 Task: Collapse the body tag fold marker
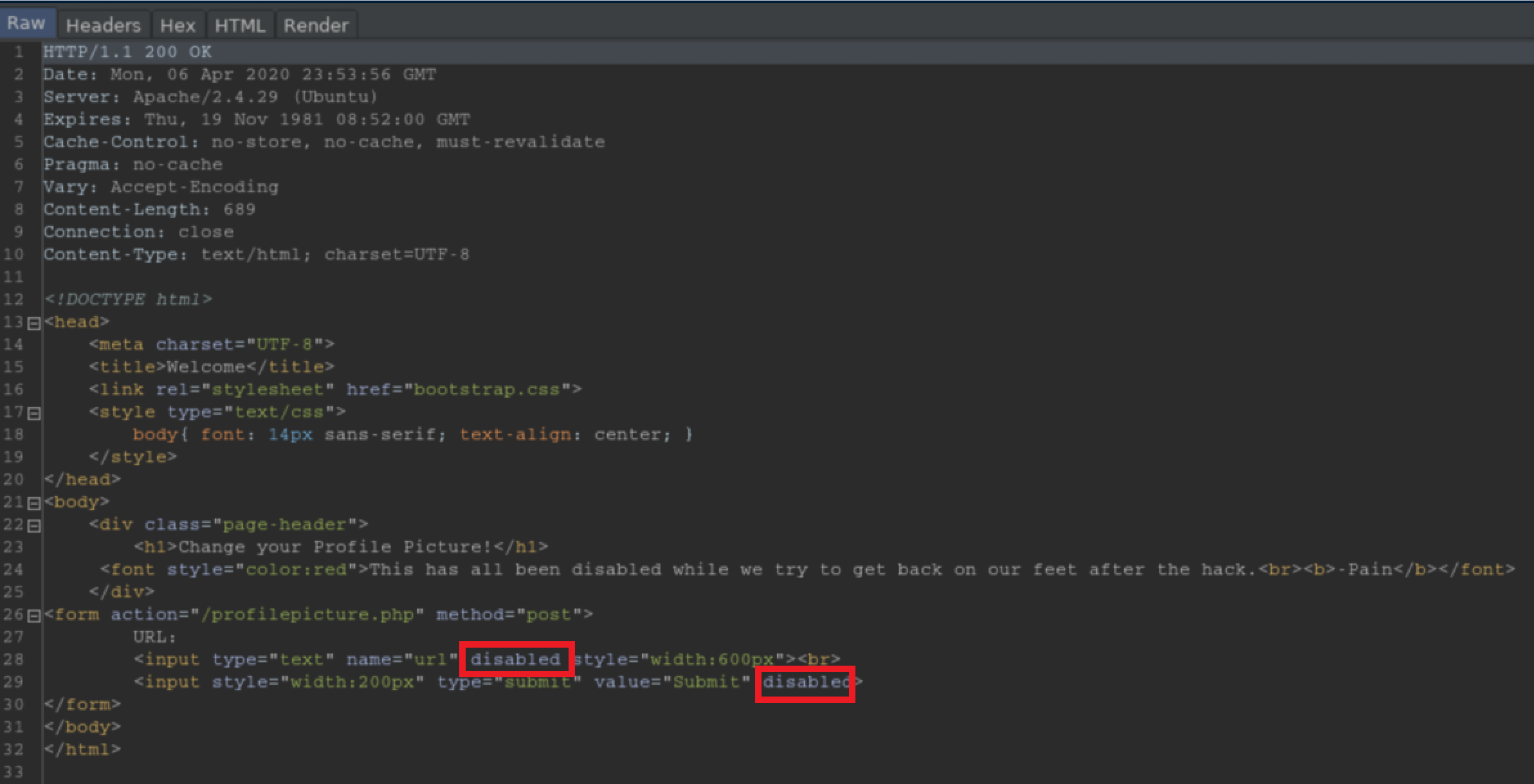pyautogui.click(x=34, y=503)
